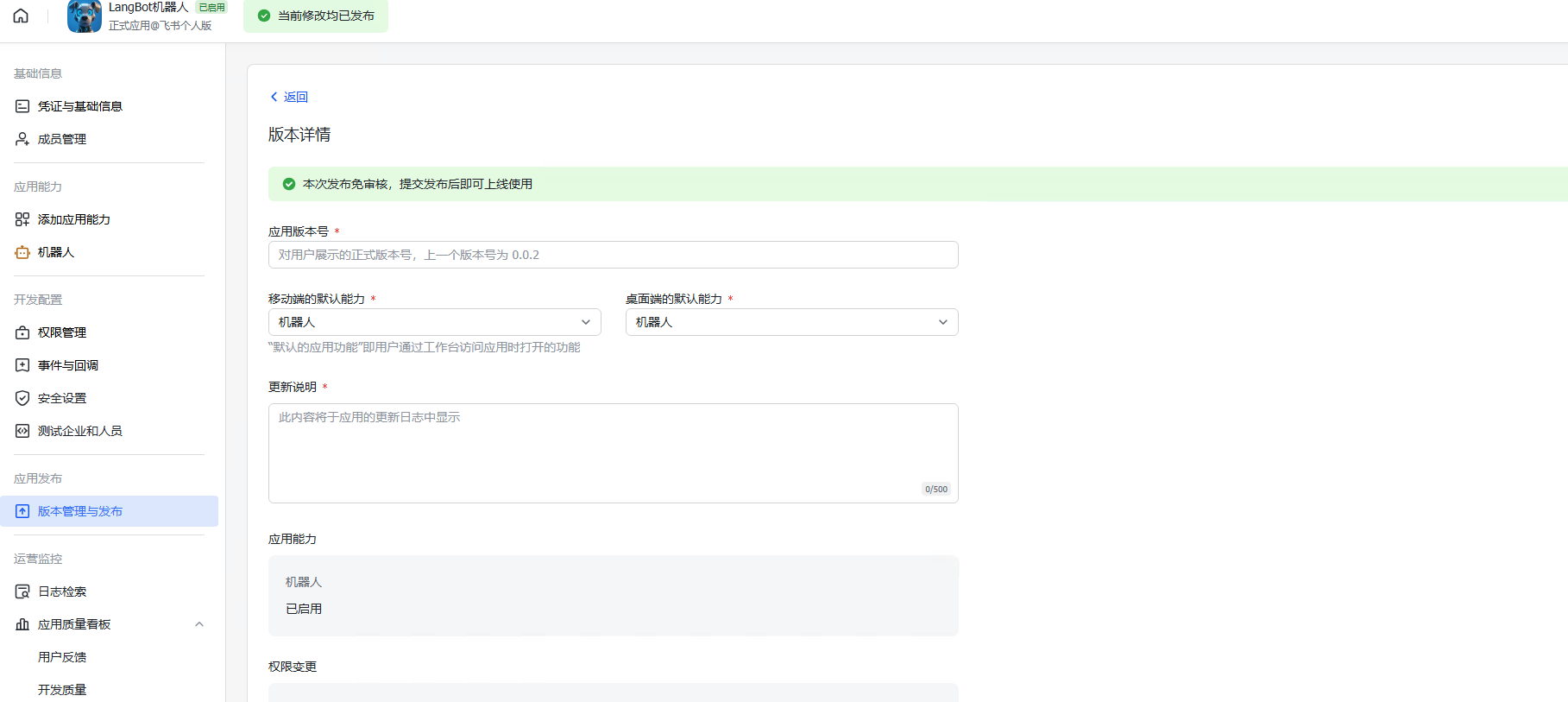Screen dimensions: 1568x702
Task: Click the events and callbacks icon
Action: click(x=22, y=365)
